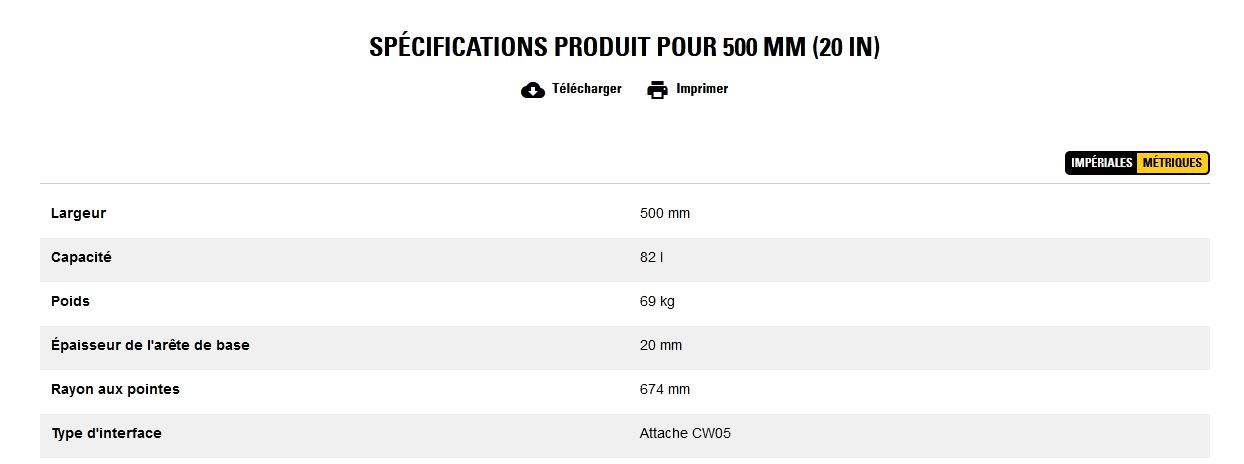Click the divider line above the table

coord(624,184)
